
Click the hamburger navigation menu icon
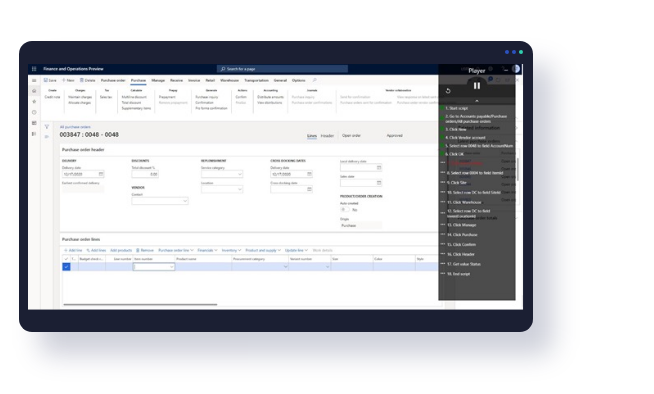34,80
